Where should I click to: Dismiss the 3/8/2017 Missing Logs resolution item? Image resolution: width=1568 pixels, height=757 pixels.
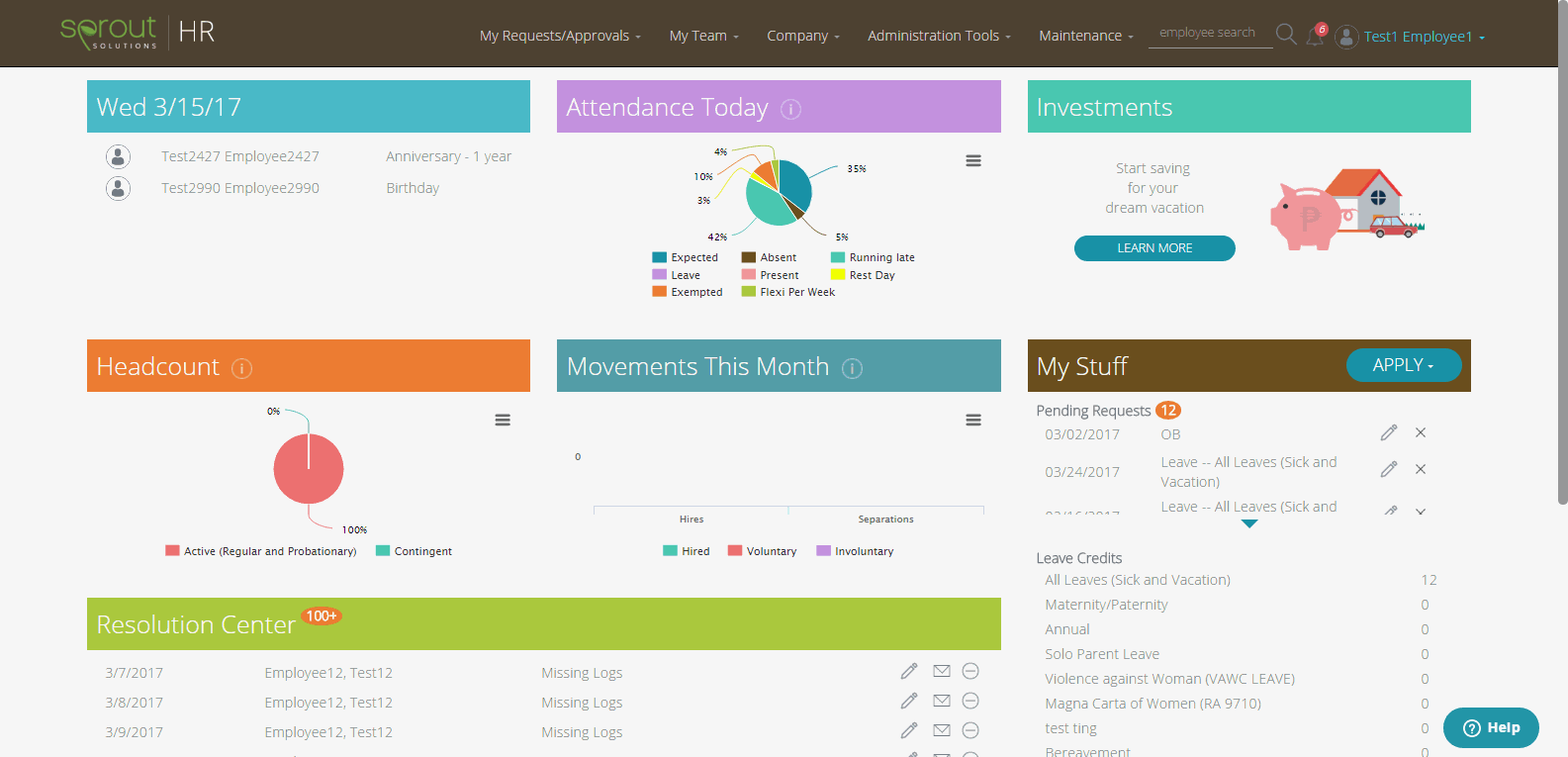point(970,701)
